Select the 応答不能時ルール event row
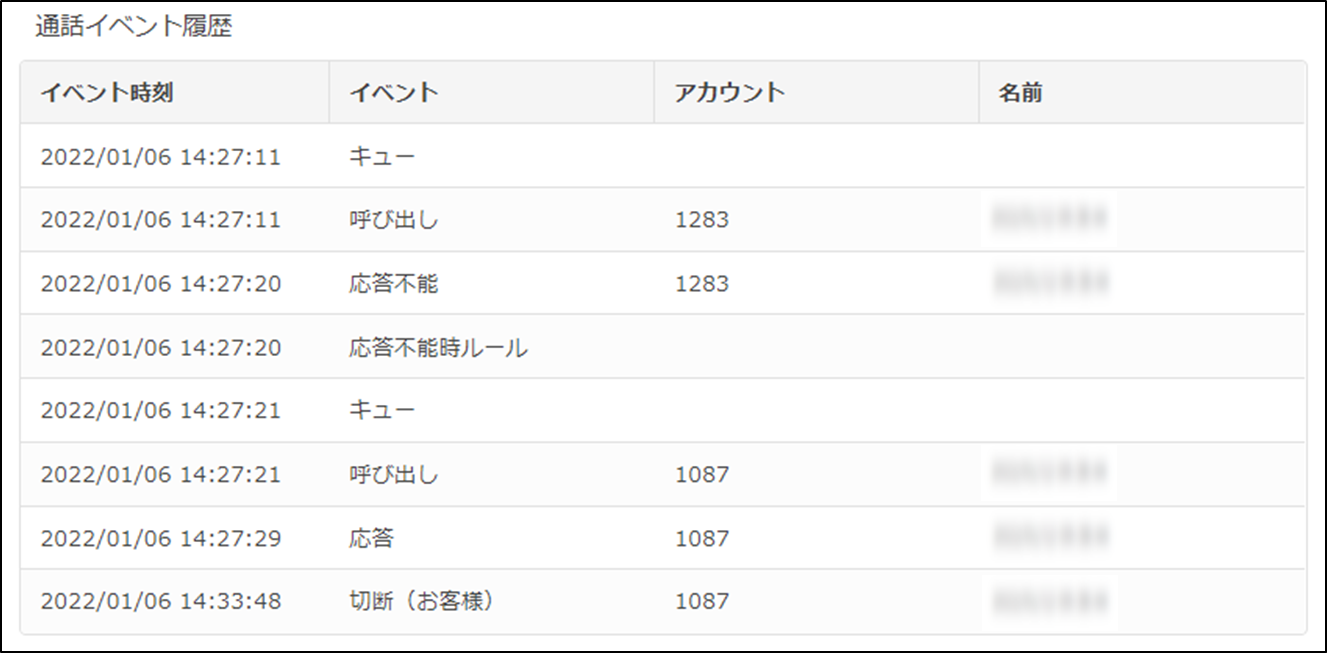 tap(663, 347)
